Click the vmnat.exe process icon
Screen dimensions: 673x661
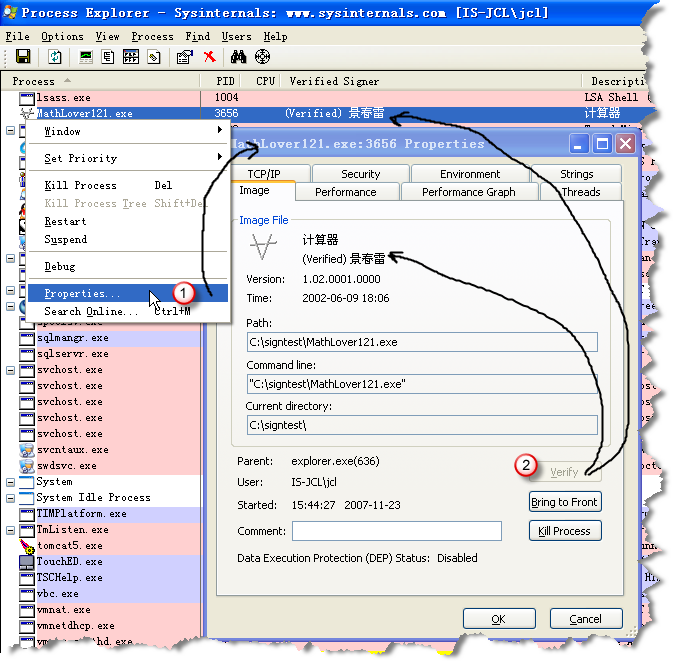coord(27,610)
